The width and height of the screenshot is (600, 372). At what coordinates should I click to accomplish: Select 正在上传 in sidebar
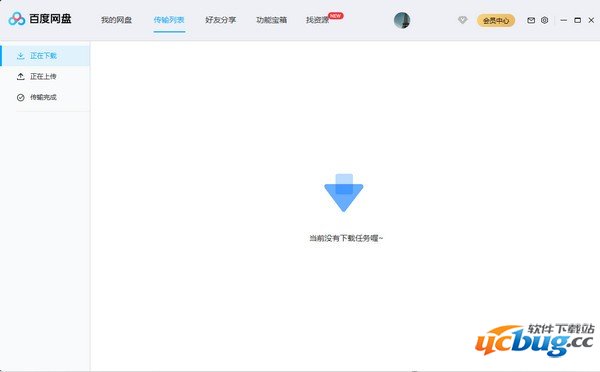(x=45, y=77)
